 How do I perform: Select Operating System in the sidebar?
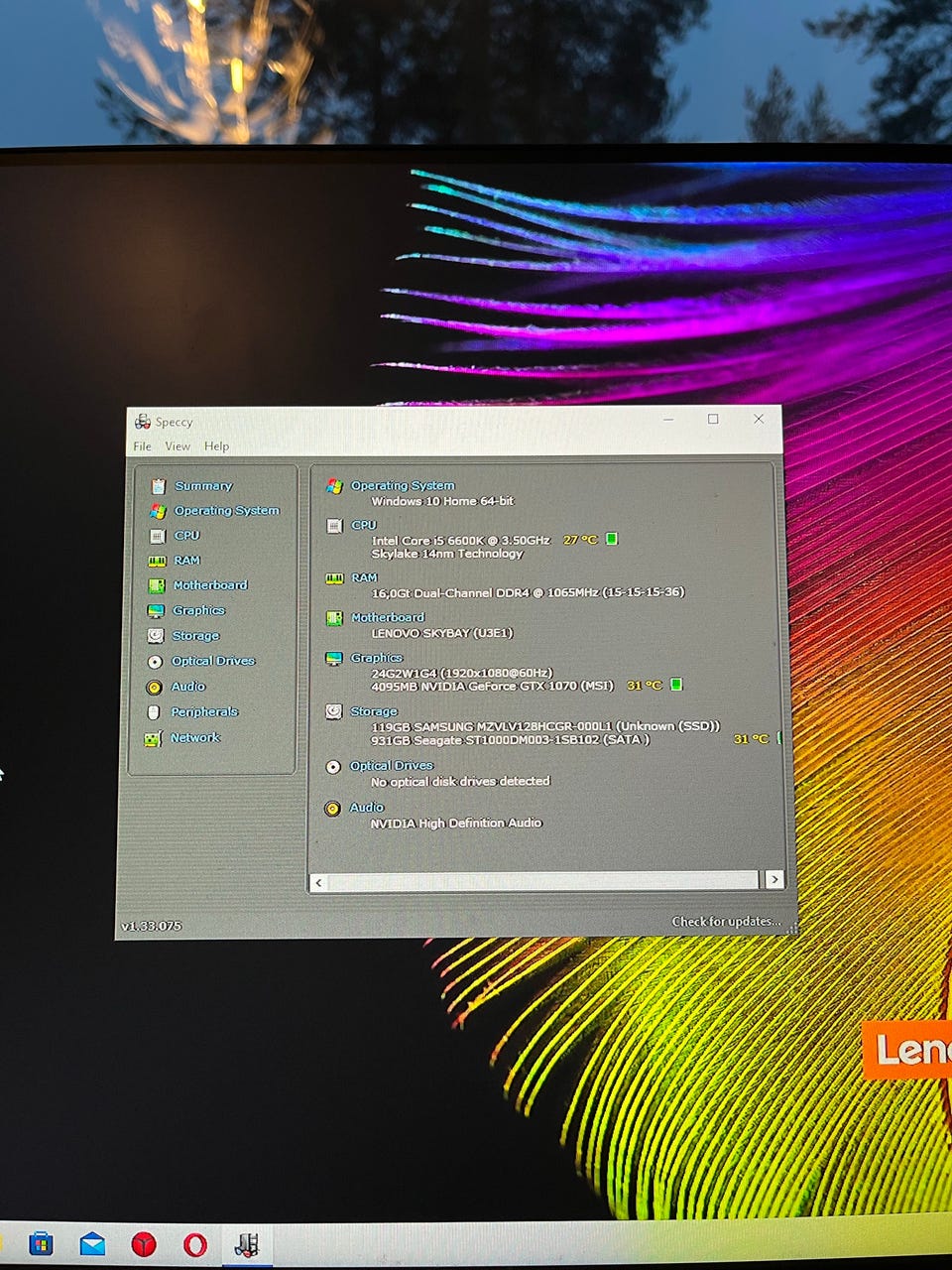(227, 511)
